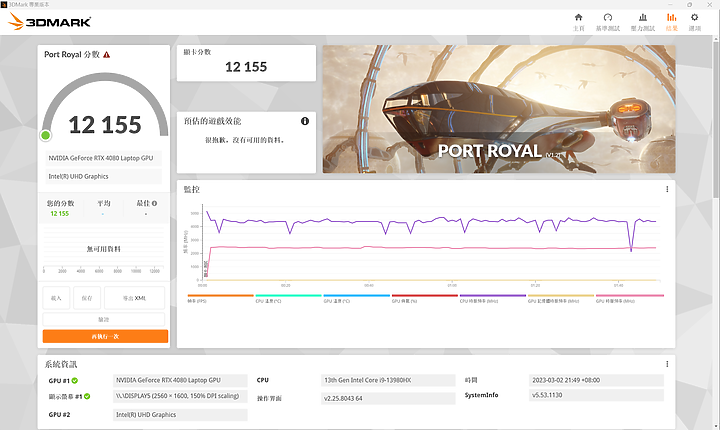Open the Benchmarks tab (基準測試)
The width and height of the screenshot is (720, 430).
pos(608,22)
